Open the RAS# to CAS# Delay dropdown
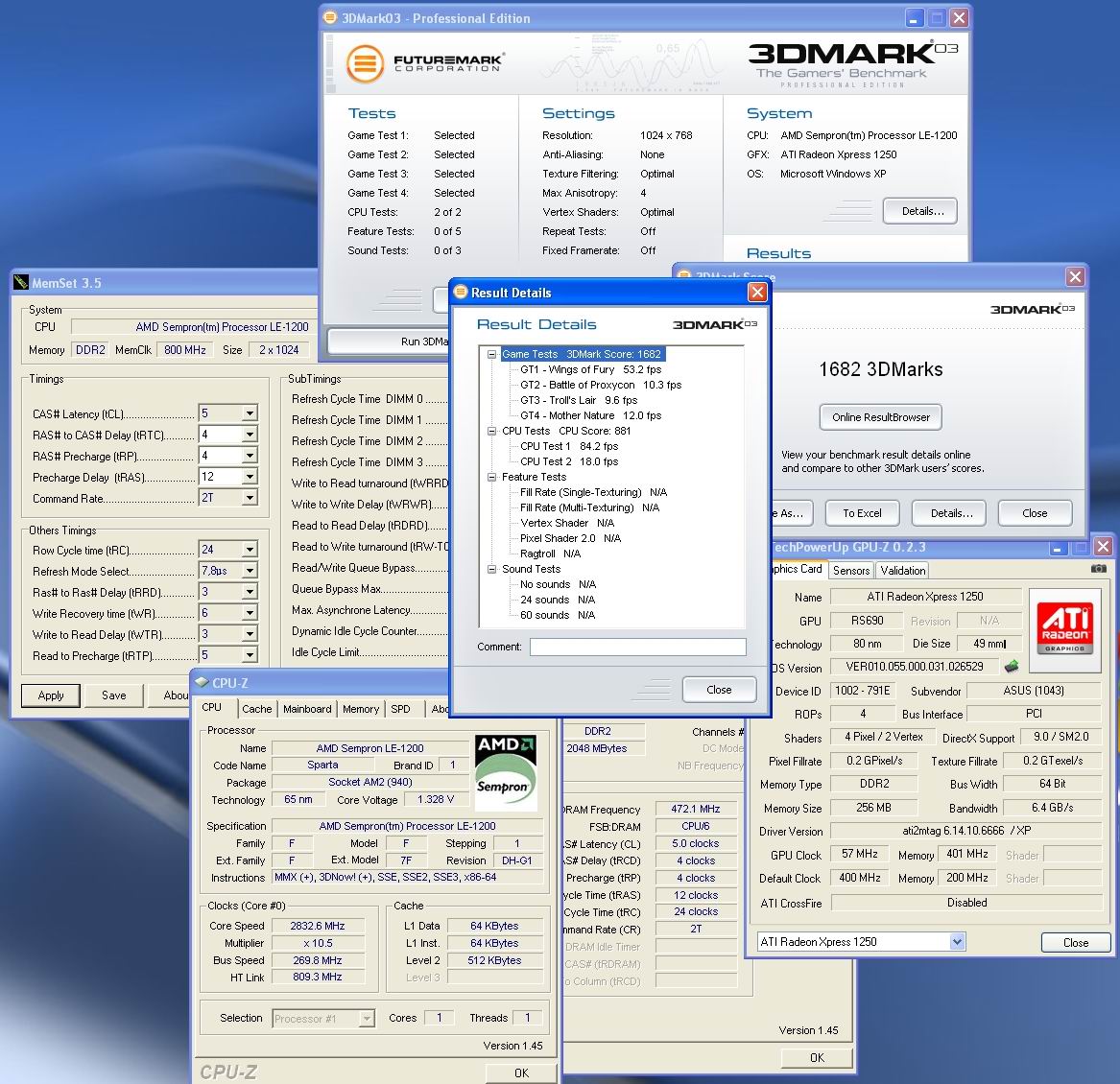This screenshot has width=1120, height=1084. coord(250,435)
